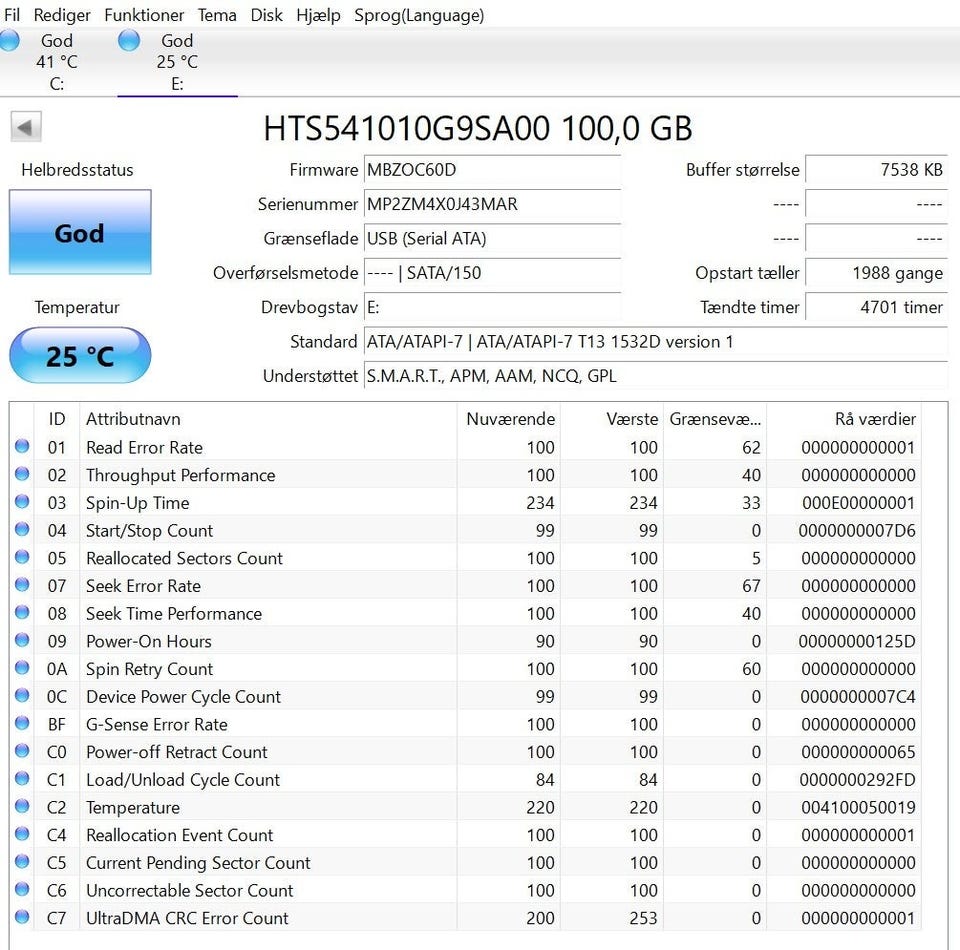Click the previous disk arrow button
Viewport: 960px width, 950px height.
click(x=25, y=127)
